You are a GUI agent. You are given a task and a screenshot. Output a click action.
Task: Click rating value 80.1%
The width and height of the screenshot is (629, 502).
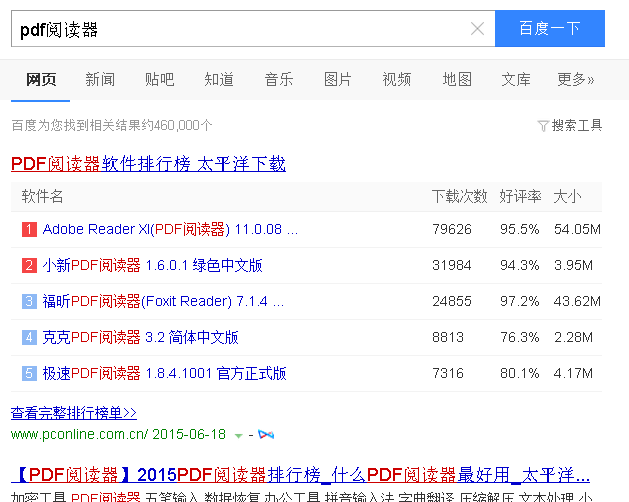pyautogui.click(x=519, y=374)
